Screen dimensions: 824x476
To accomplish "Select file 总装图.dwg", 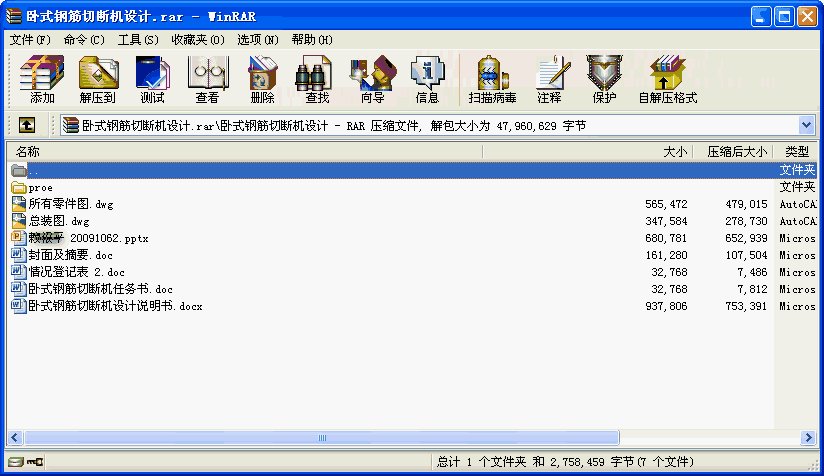I will (x=59, y=221).
